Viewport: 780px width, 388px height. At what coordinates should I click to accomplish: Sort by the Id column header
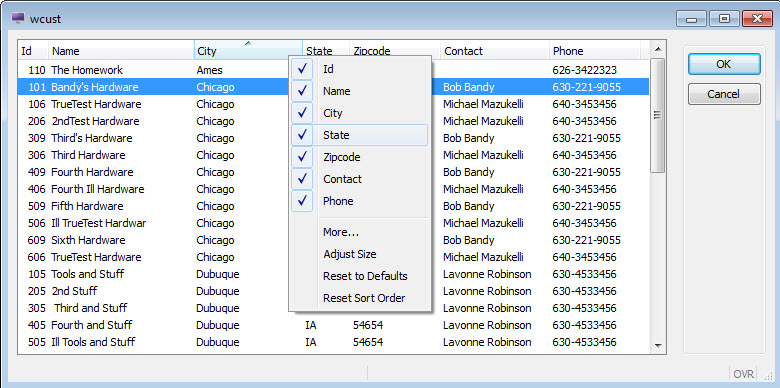pos(33,51)
